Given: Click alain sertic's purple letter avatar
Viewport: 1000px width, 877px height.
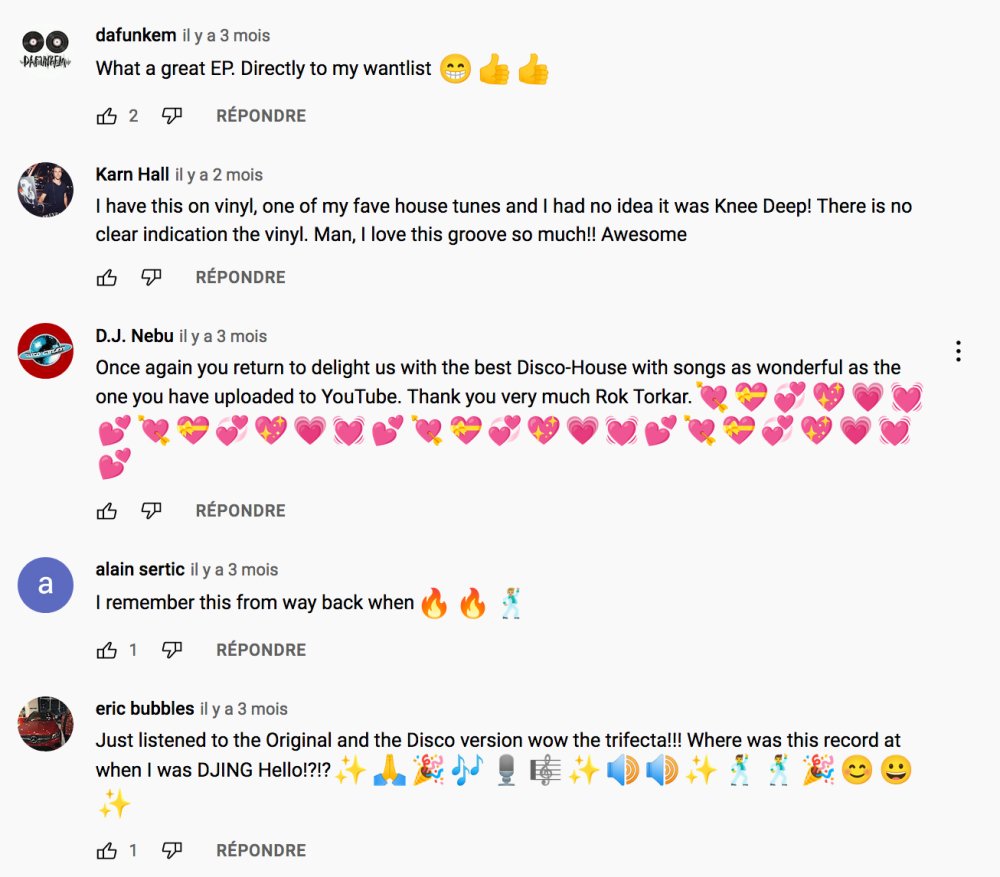Looking at the screenshot, I should point(46,585).
